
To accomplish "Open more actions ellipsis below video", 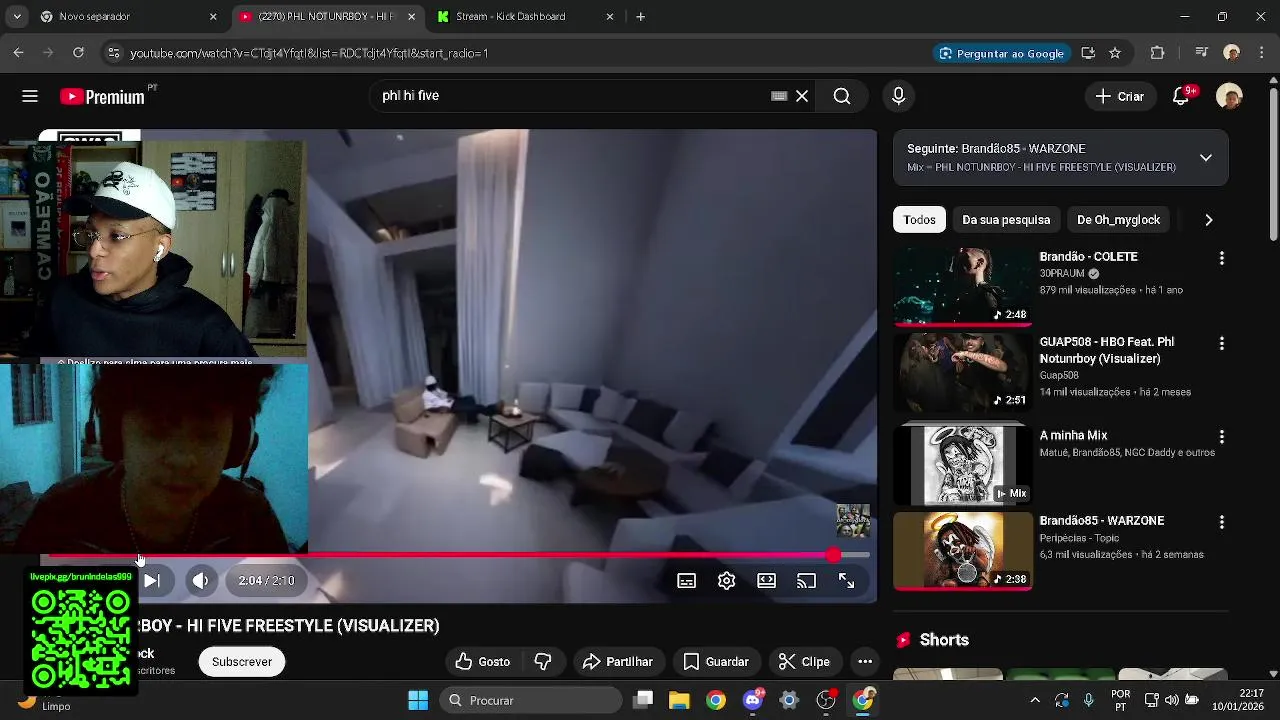I will click(865, 661).
